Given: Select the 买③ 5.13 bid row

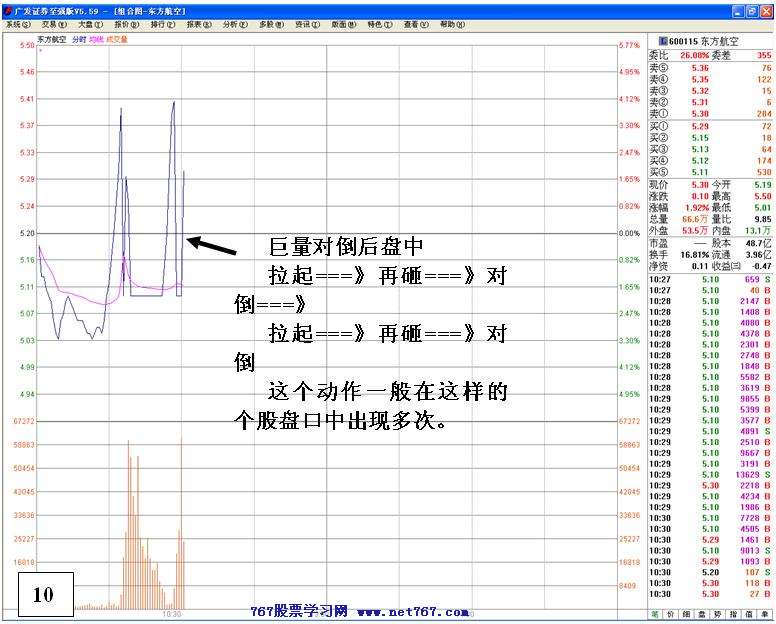Looking at the screenshot, I should [710, 149].
